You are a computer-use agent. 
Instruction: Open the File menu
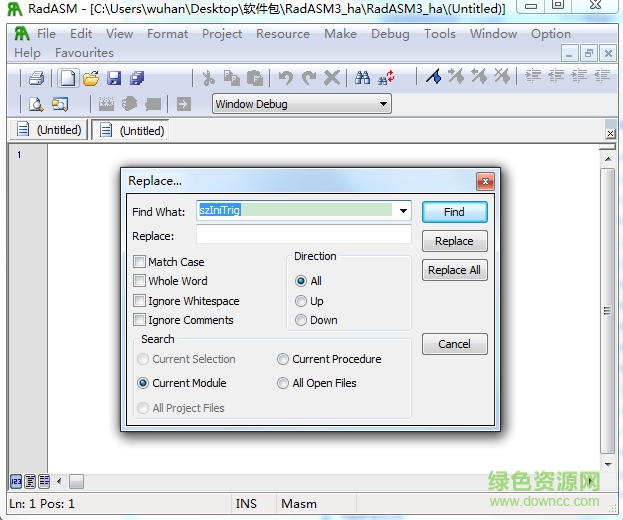[46, 34]
